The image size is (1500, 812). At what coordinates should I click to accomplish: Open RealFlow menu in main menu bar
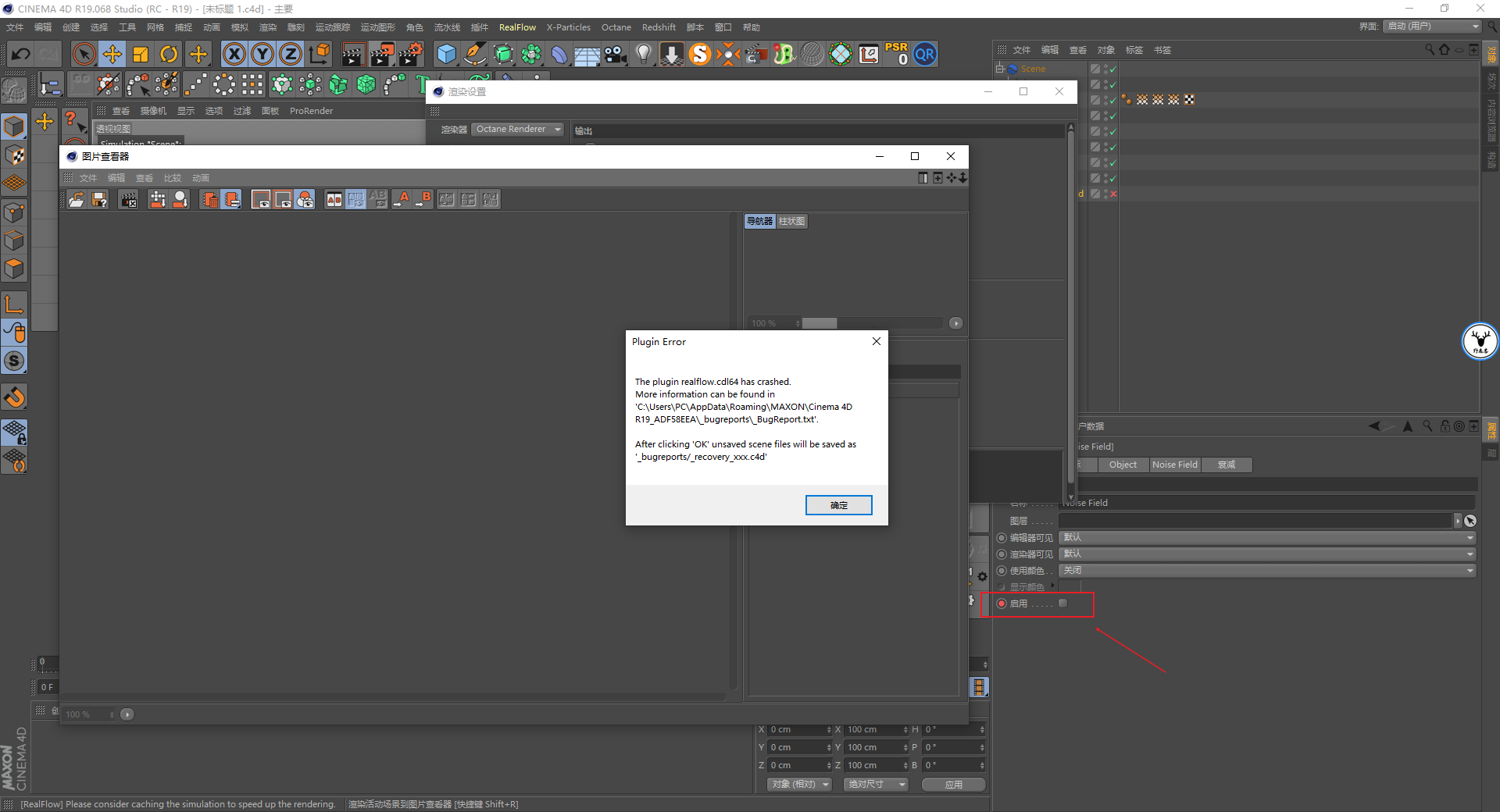point(517,27)
